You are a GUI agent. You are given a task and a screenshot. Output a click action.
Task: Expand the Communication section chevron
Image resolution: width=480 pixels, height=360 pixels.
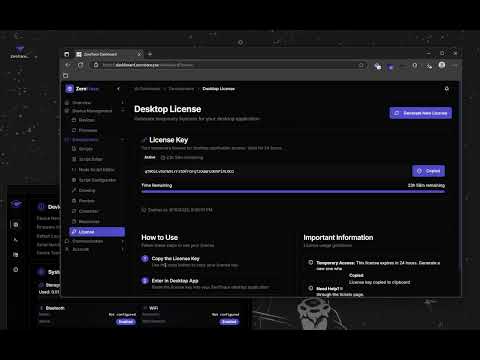[123, 241]
